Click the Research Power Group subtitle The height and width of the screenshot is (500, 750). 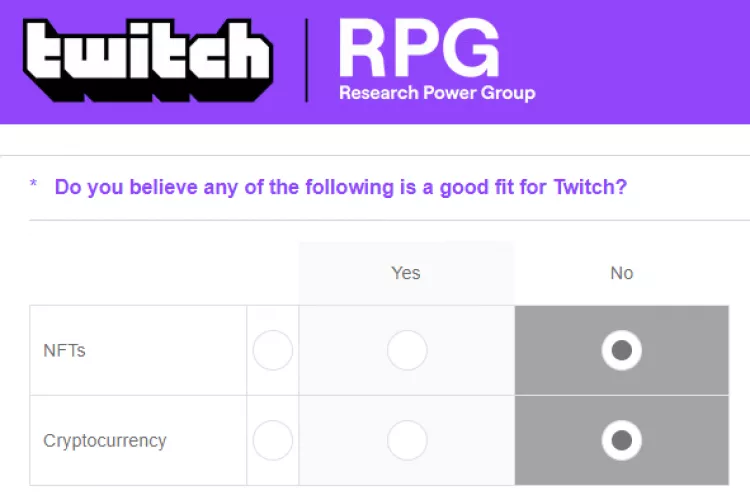(x=437, y=93)
